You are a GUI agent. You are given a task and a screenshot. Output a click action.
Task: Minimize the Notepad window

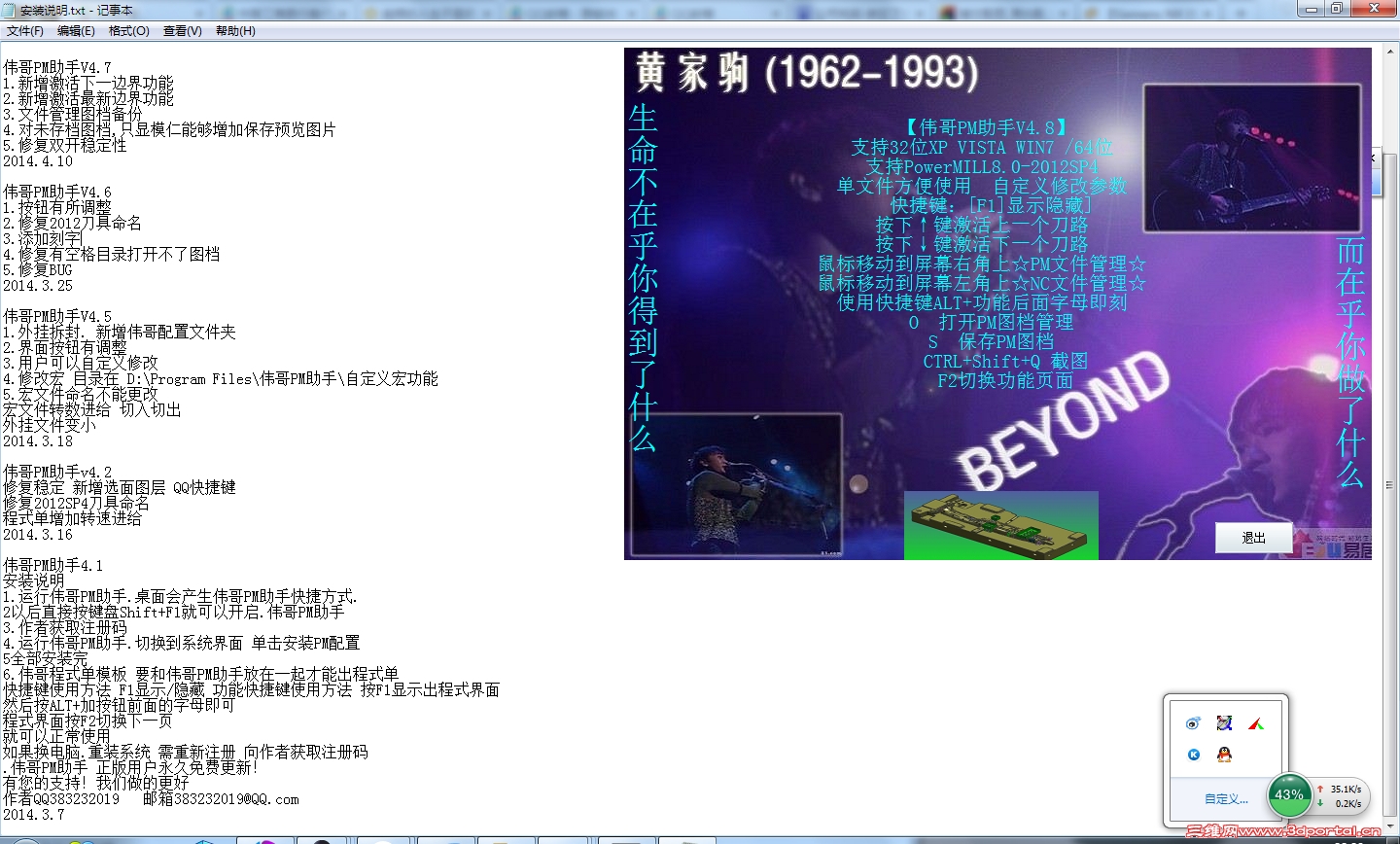pyautogui.click(x=1312, y=9)
